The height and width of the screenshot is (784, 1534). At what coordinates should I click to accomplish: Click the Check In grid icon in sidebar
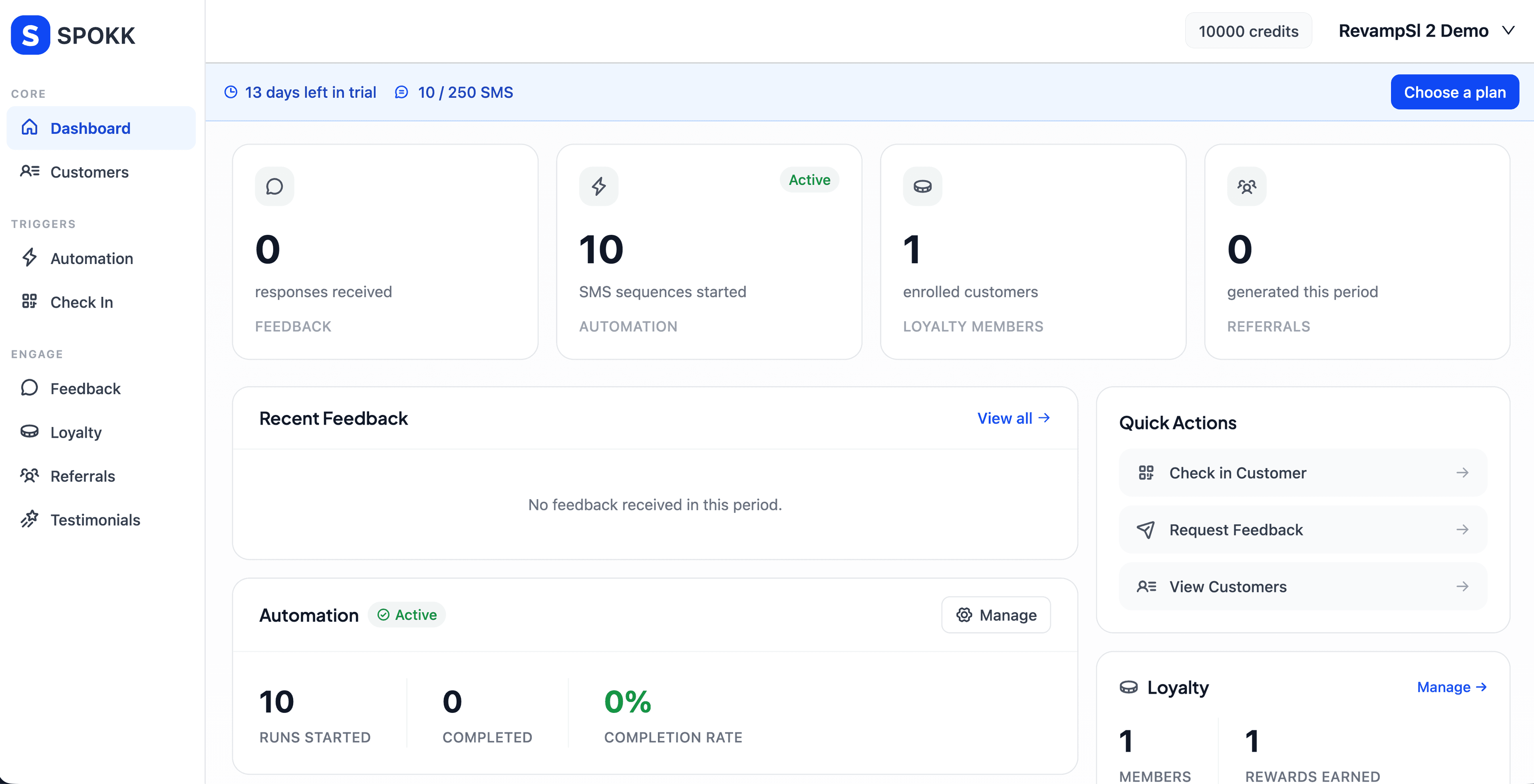pos(30,302)
